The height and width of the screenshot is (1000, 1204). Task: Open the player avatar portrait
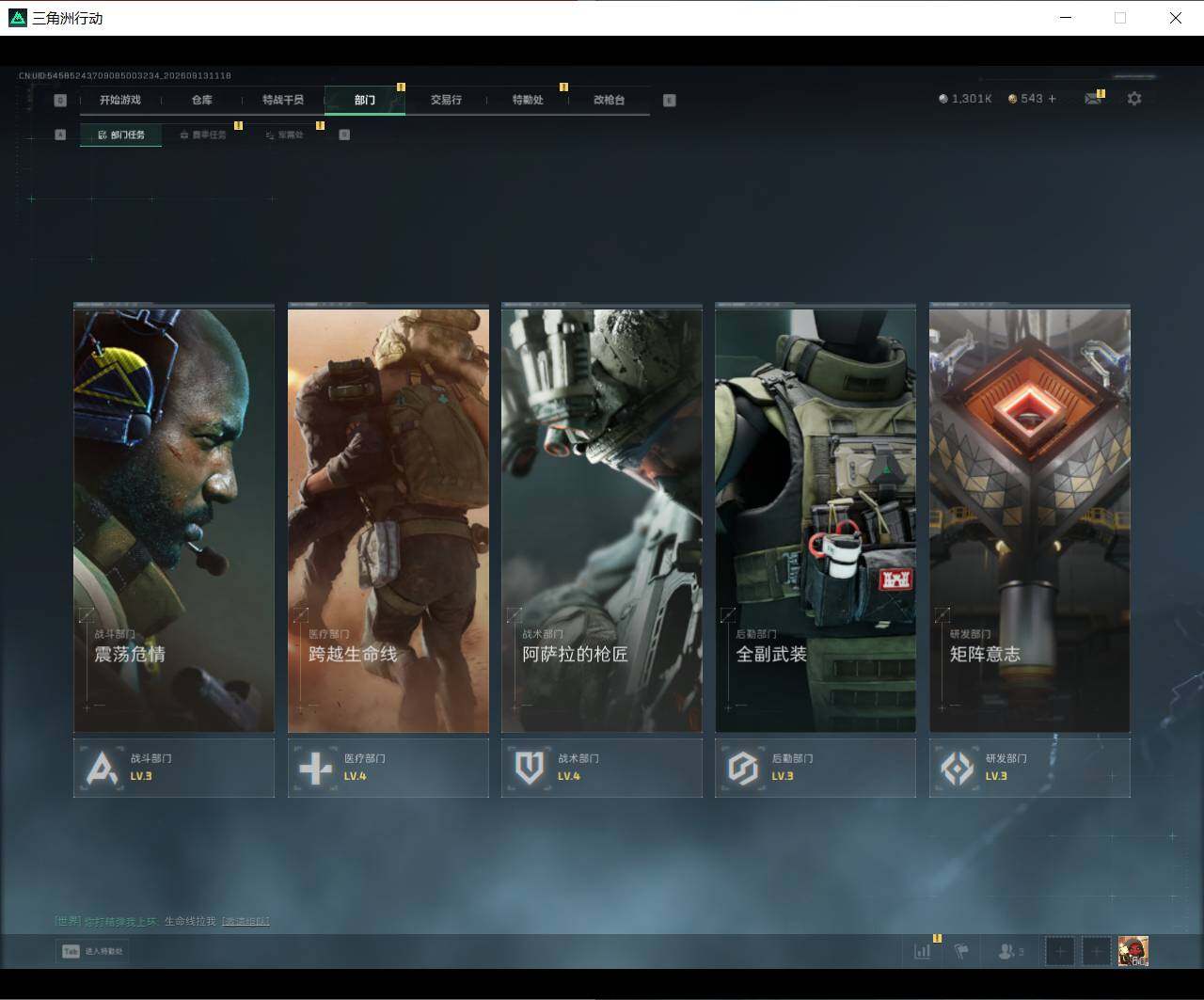point(1133,951)
